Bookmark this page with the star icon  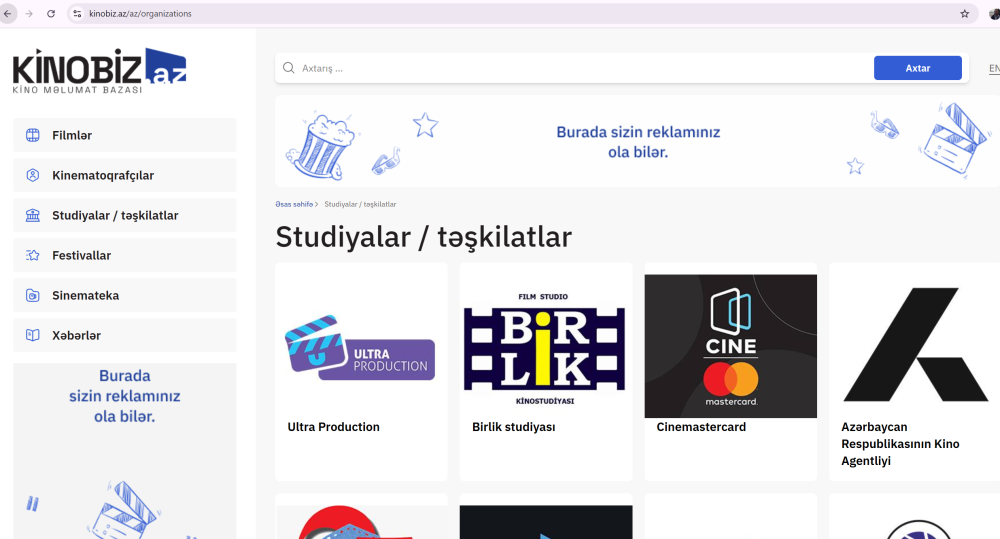964,14
